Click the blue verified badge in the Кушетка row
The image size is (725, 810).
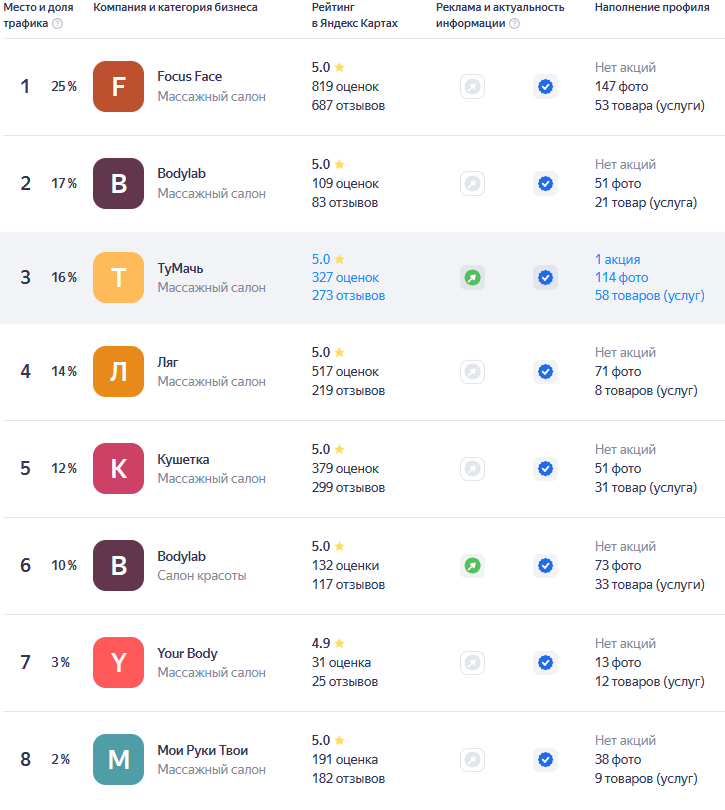click(x=545, y=469)
